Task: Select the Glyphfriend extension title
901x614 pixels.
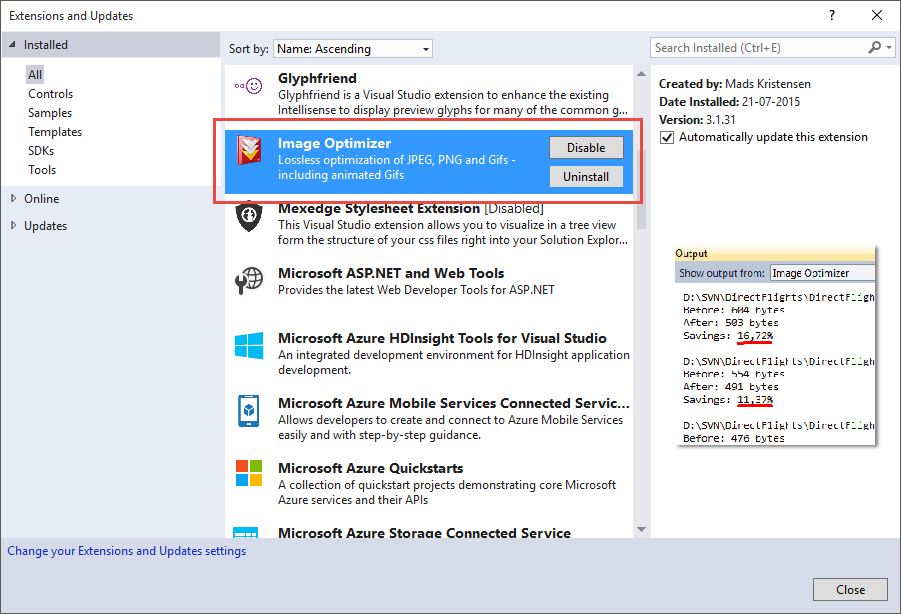Action: coord(317,78)
